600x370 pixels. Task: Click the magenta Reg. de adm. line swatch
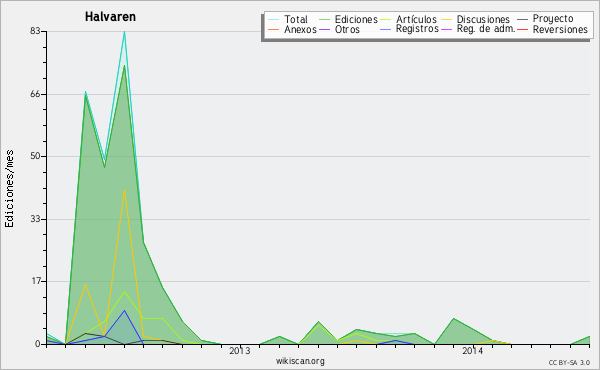pyautogui.click(x=446, y=29)
